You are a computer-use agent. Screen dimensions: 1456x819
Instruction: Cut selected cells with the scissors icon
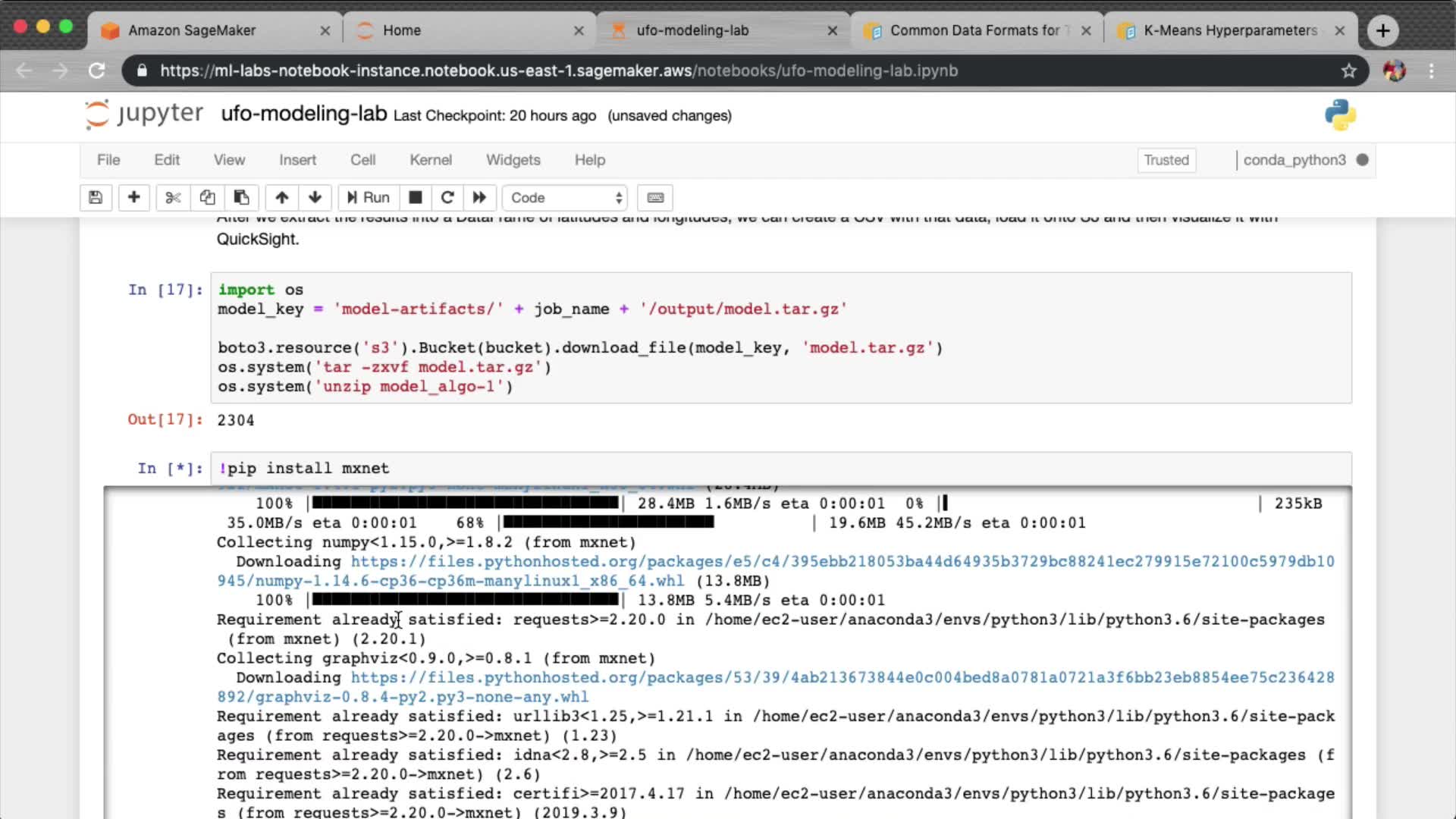173,198
